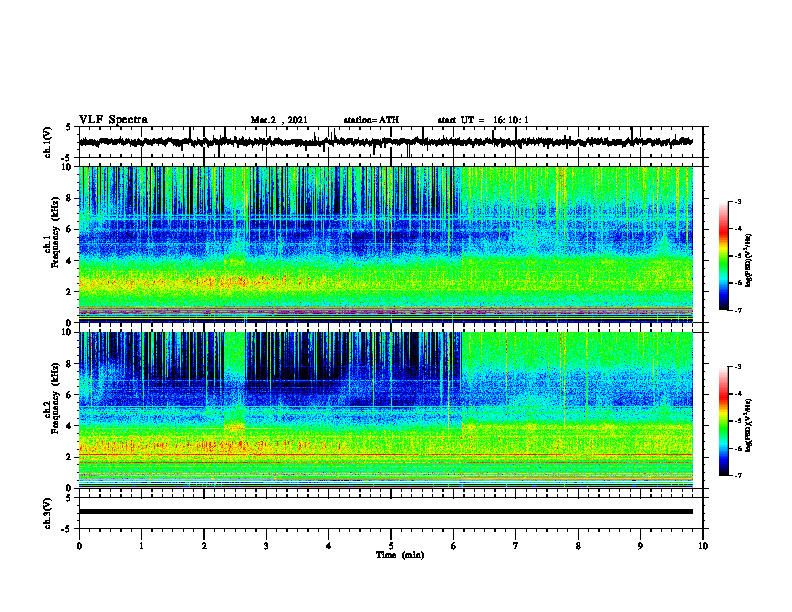Click the "ch.3(V)" bottom axis label
Viewport: 792px width, 612px height.
48,513
